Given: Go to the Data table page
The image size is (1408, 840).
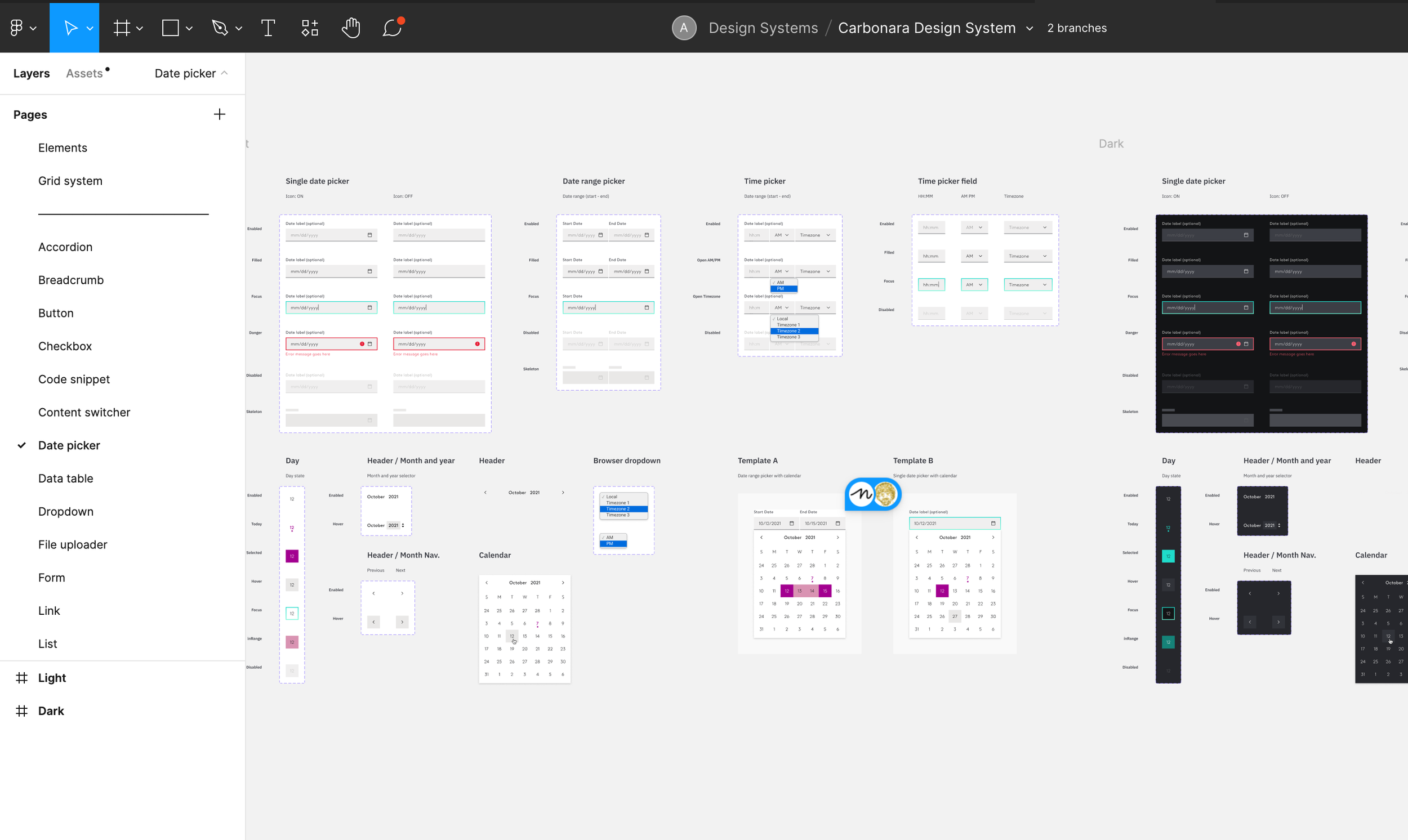Looking at the screenshot, I should (66, 479).
